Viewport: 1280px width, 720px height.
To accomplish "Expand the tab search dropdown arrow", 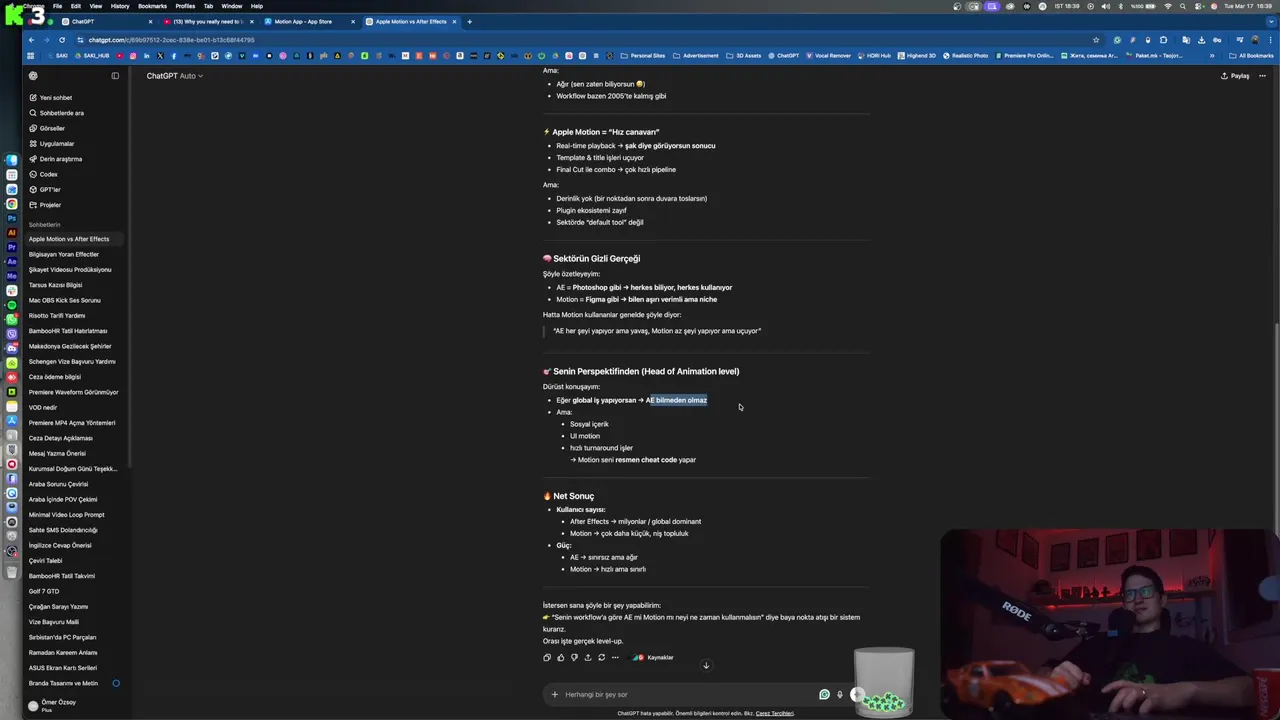I will click(x=1271, y=22).
